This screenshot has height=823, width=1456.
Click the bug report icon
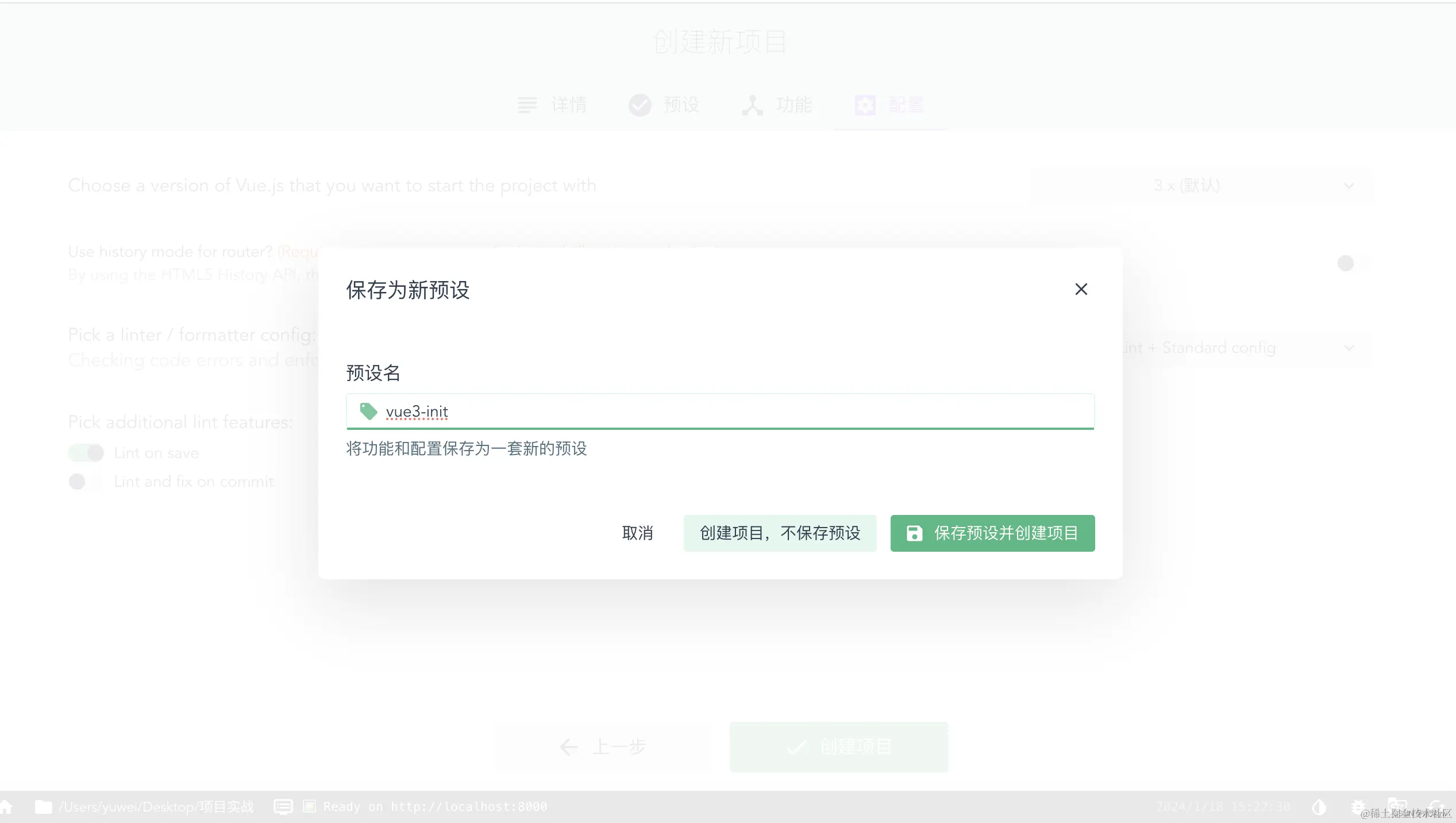[1358, 806]
